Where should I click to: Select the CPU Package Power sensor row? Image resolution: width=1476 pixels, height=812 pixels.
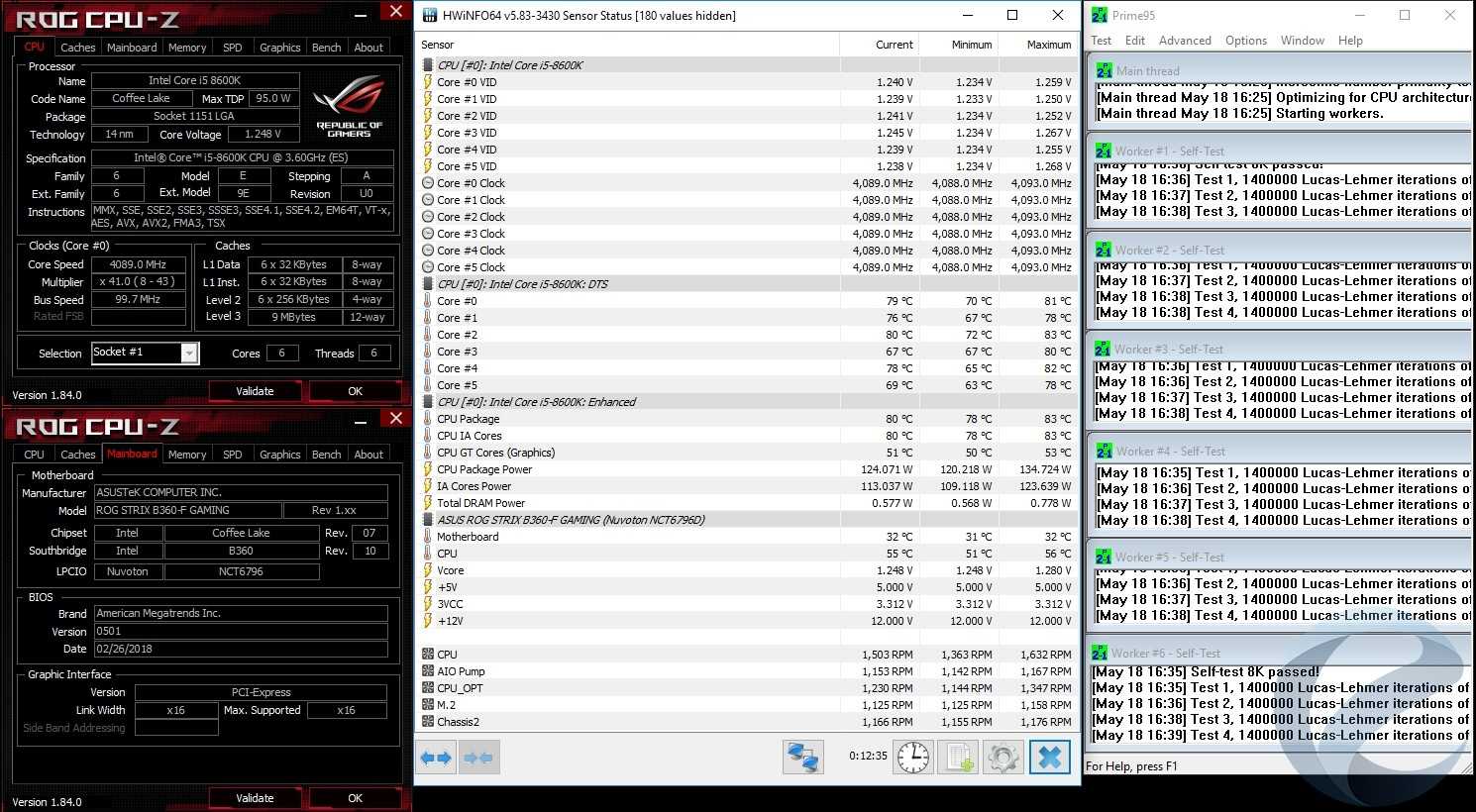[x=484, y=469]
